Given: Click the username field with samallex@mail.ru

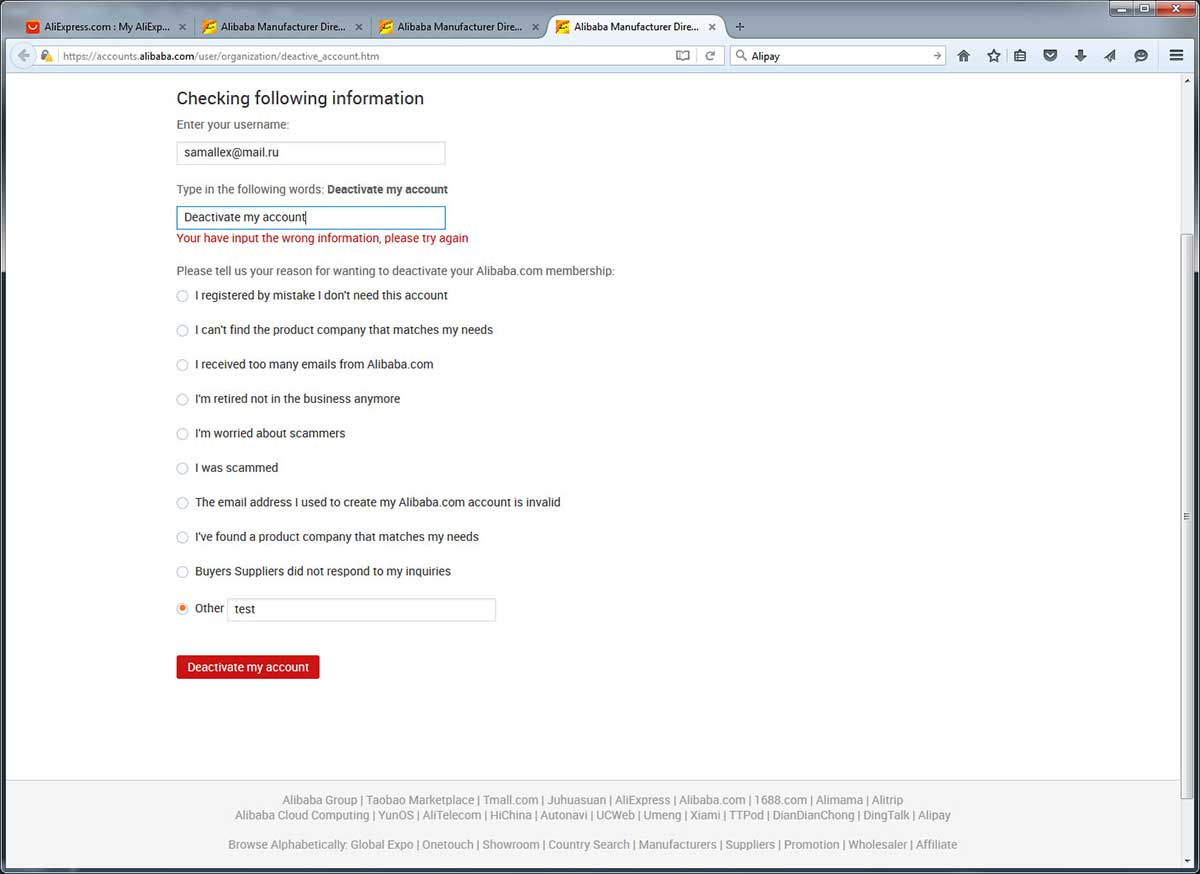Looking at the screenshot, I should (311, 153).
